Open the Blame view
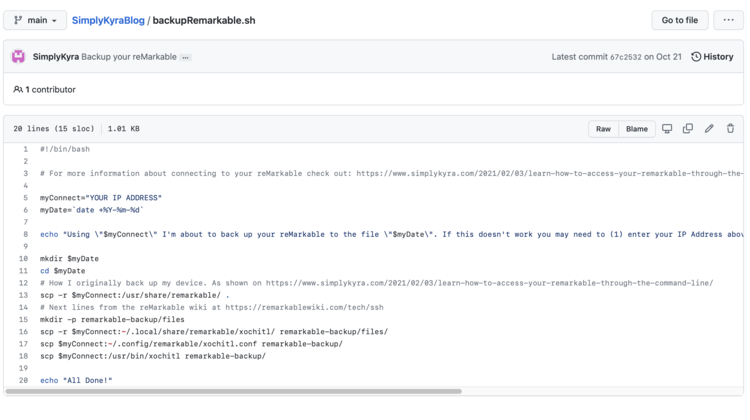This screenshot has width=750, height=420. (637, 129)
